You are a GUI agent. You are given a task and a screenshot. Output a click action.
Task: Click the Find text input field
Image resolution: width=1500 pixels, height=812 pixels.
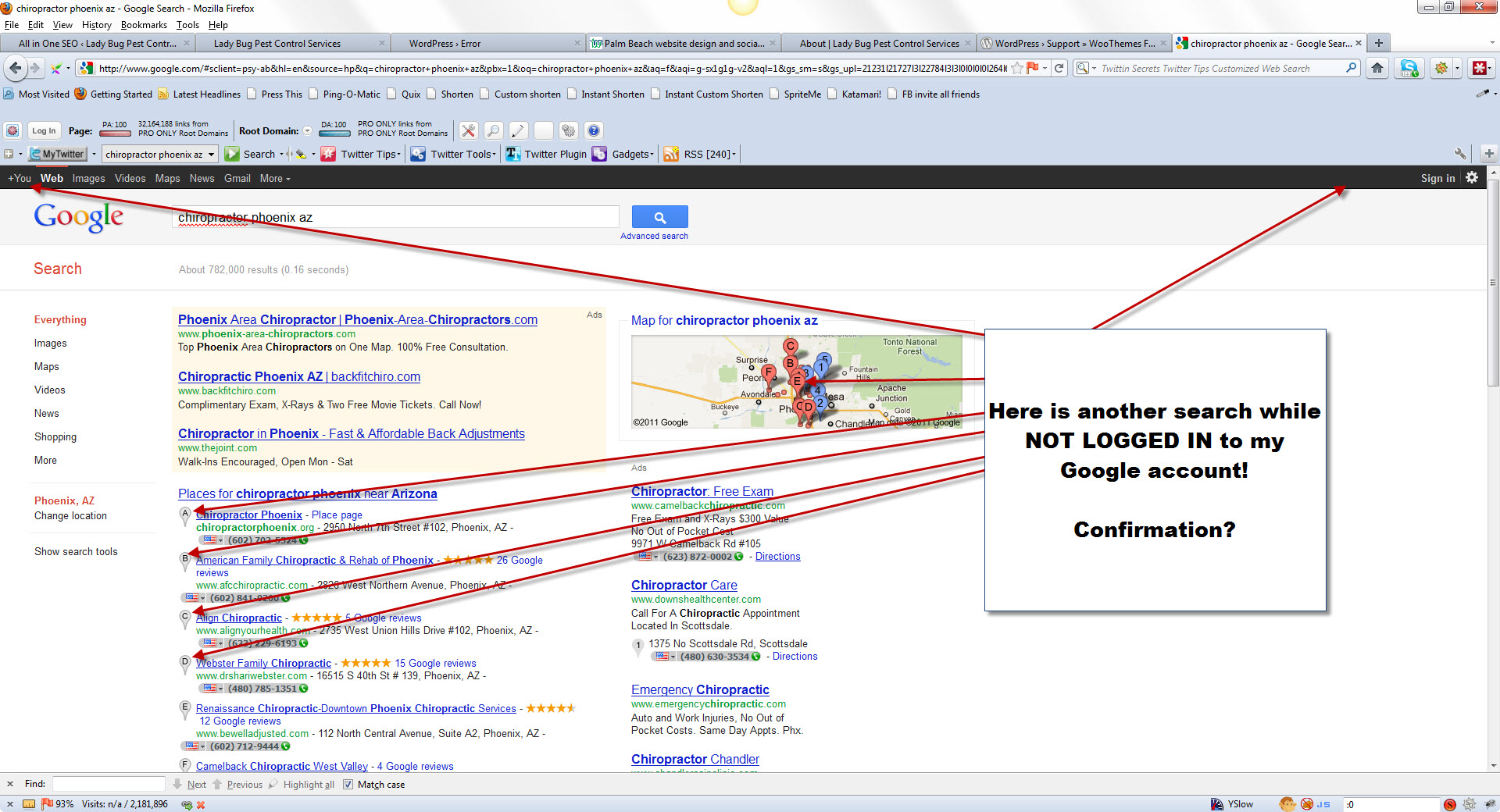(109, 784)
